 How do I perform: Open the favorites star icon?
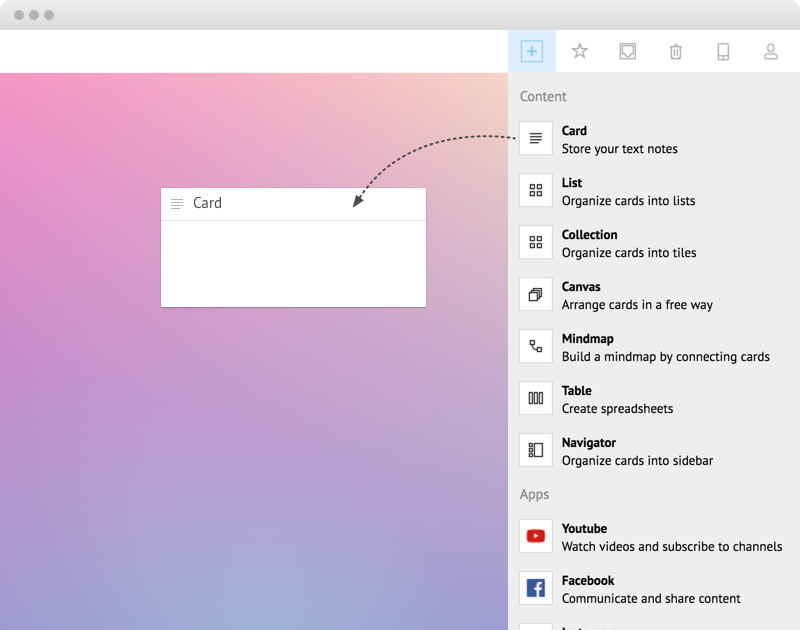pyautogui.click(x=580, y=51)
